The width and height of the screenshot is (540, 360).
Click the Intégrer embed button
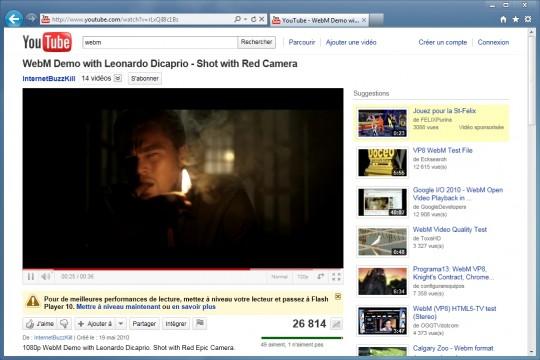point(176,324)
